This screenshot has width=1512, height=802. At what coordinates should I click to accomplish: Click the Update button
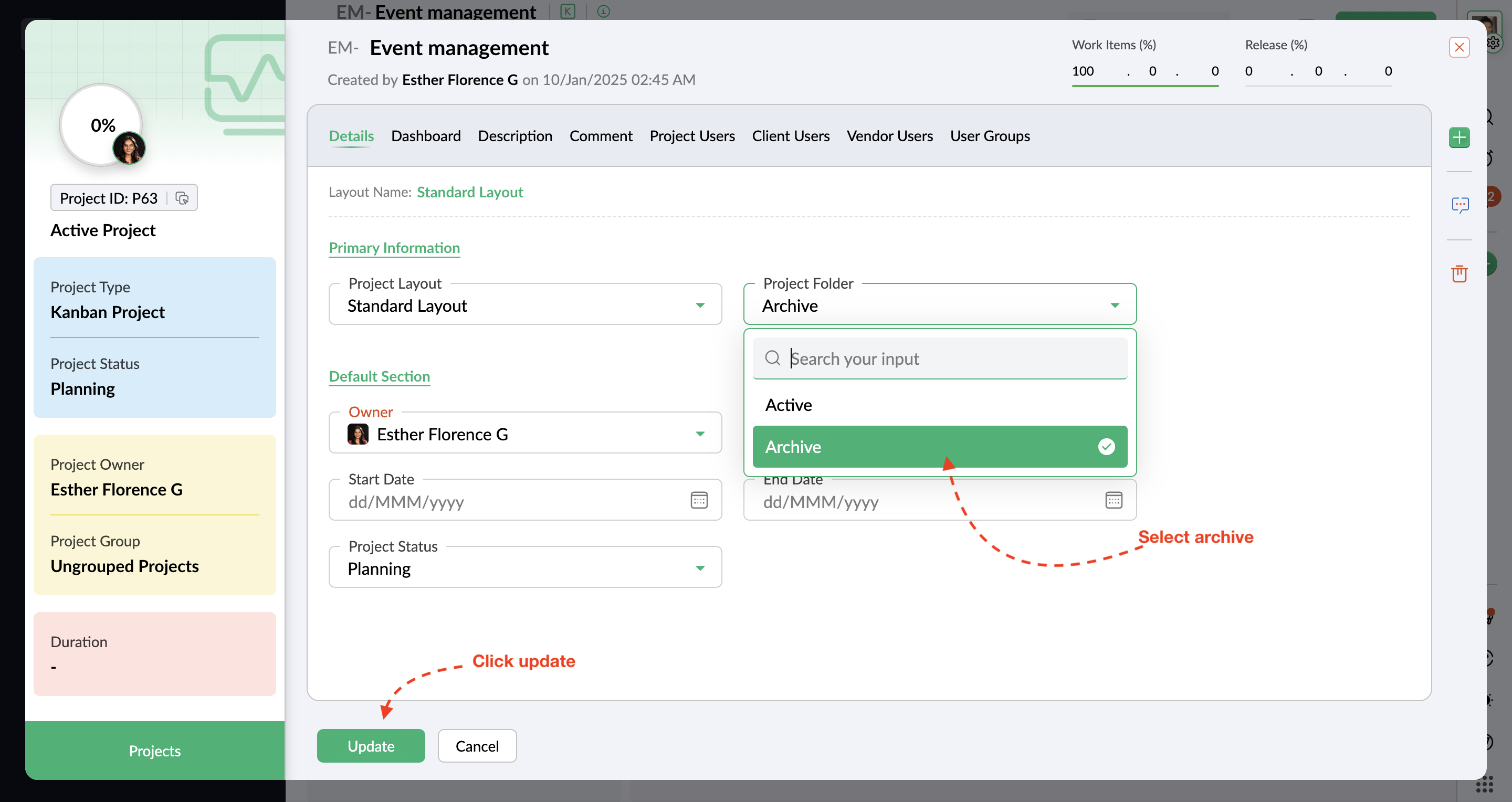[370, 746]
